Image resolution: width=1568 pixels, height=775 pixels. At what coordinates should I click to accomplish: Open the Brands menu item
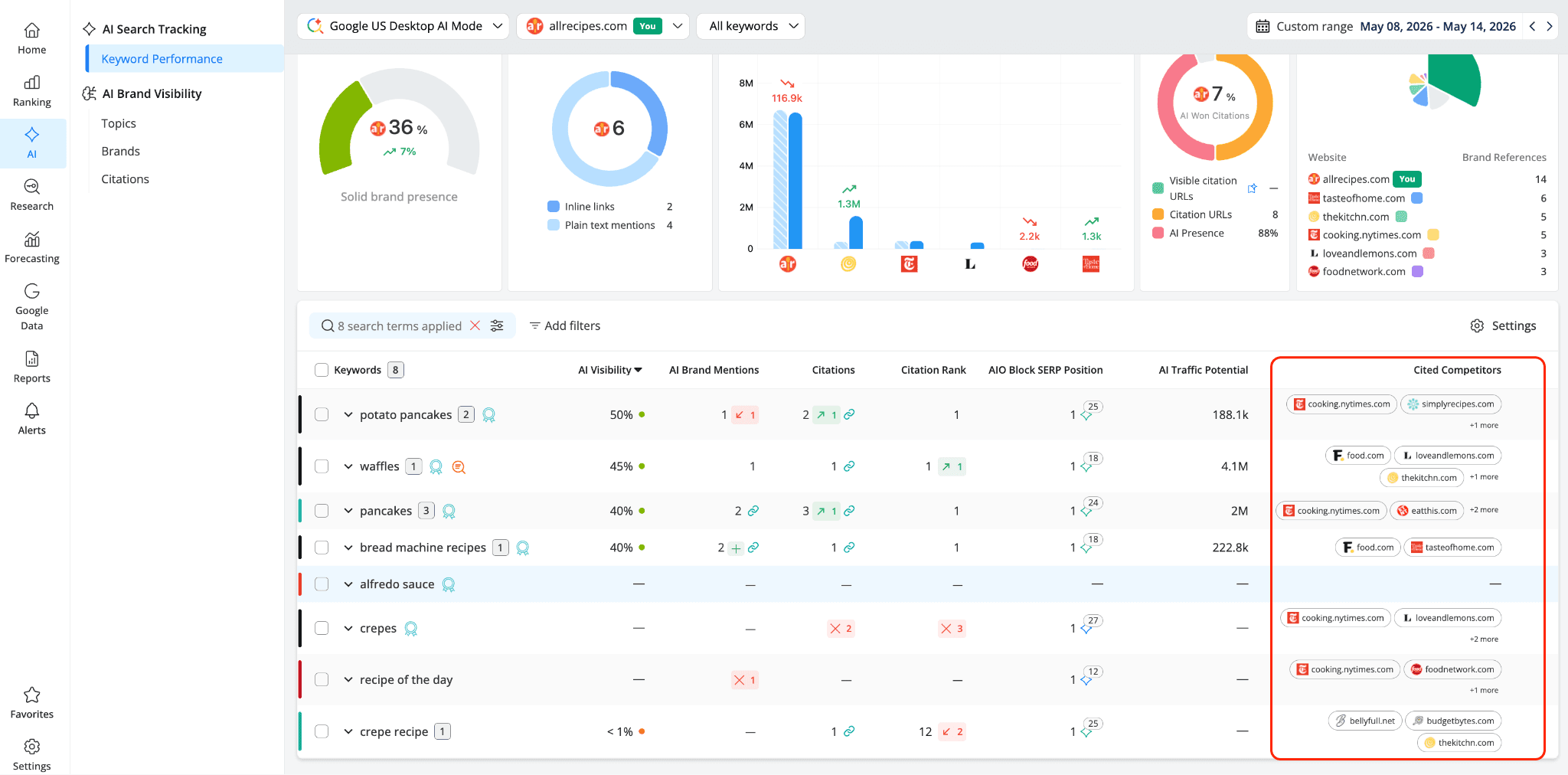(121, 151)
